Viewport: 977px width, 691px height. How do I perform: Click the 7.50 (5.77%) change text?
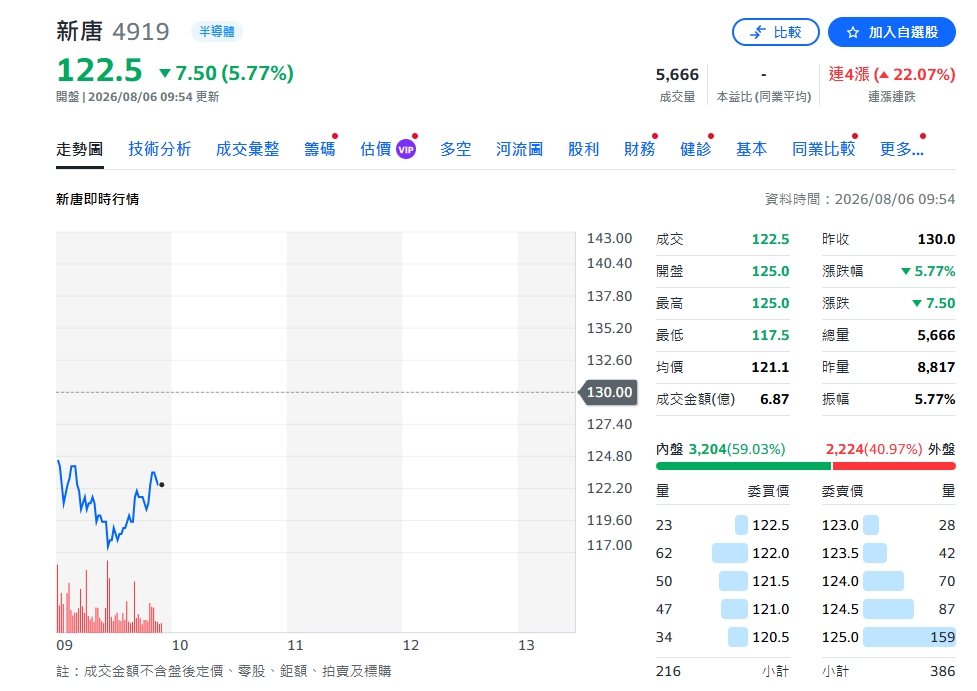[234, 74]
